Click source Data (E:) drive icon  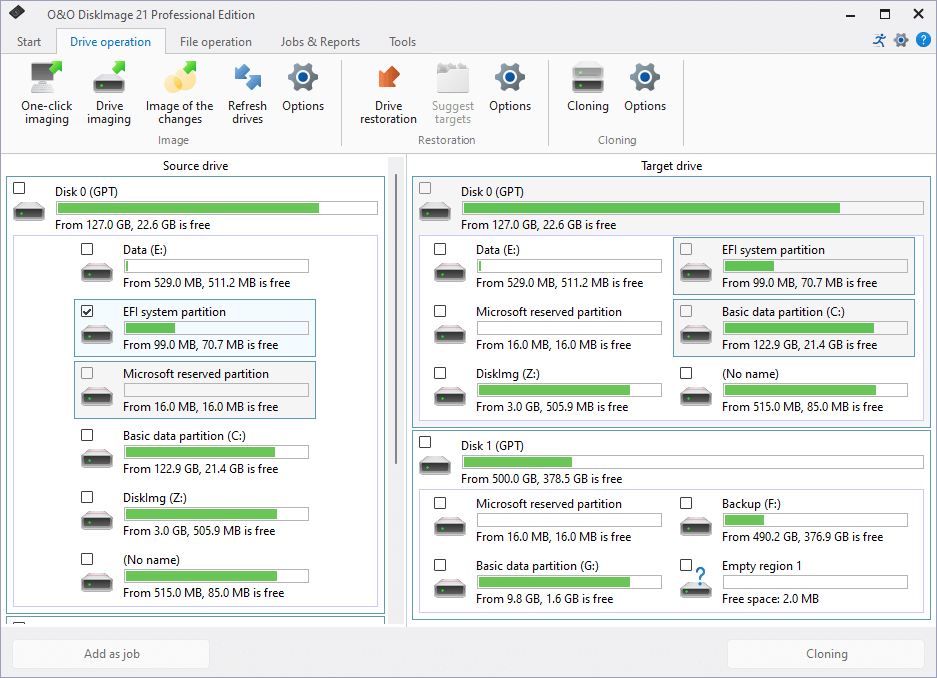coord(97,272)
